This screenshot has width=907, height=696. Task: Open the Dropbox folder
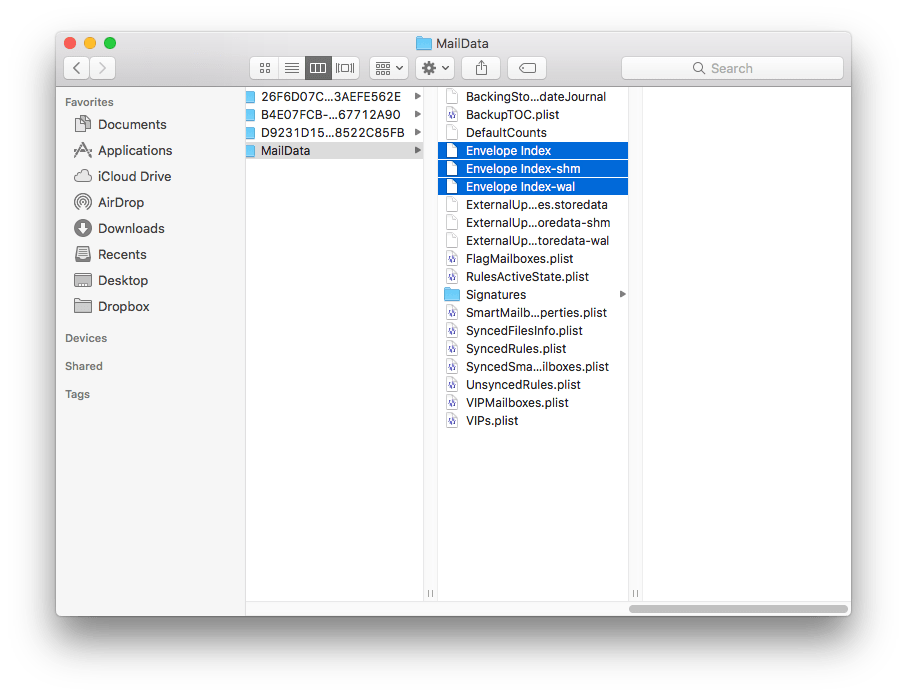click(124, 306)
